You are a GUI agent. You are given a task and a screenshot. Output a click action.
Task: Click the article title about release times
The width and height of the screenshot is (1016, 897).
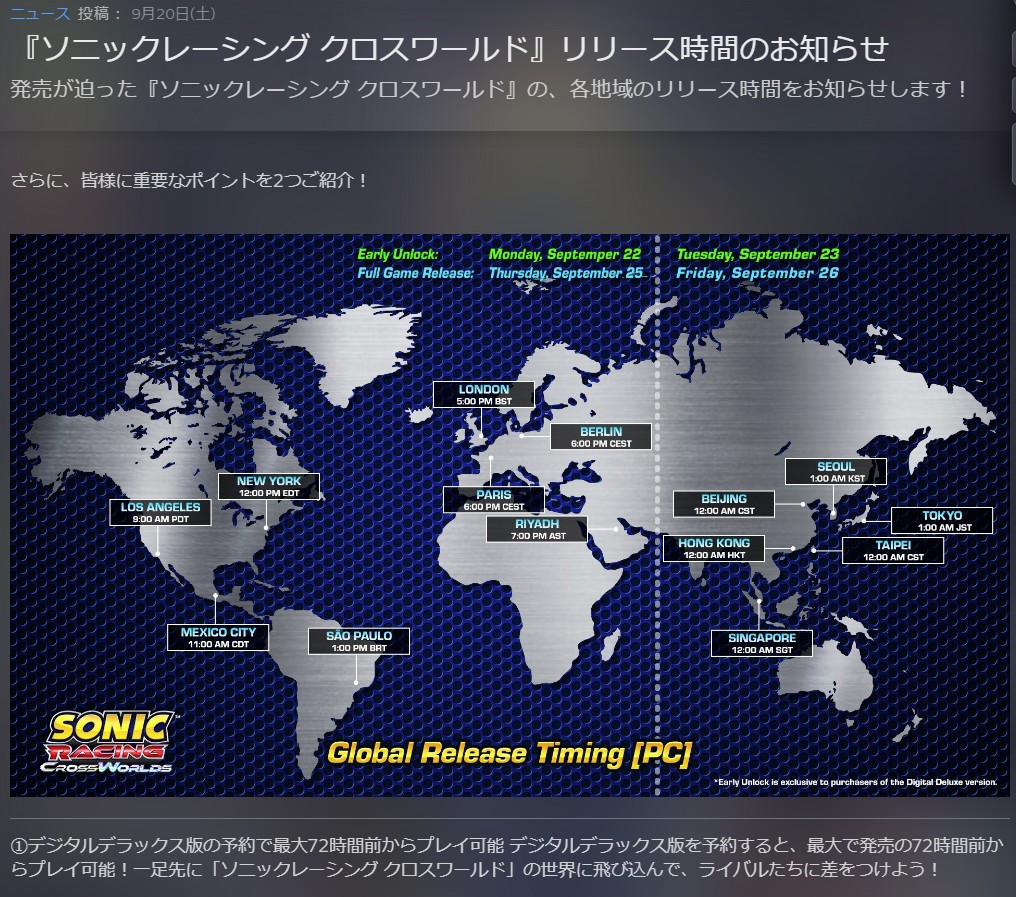pos(451,50)
